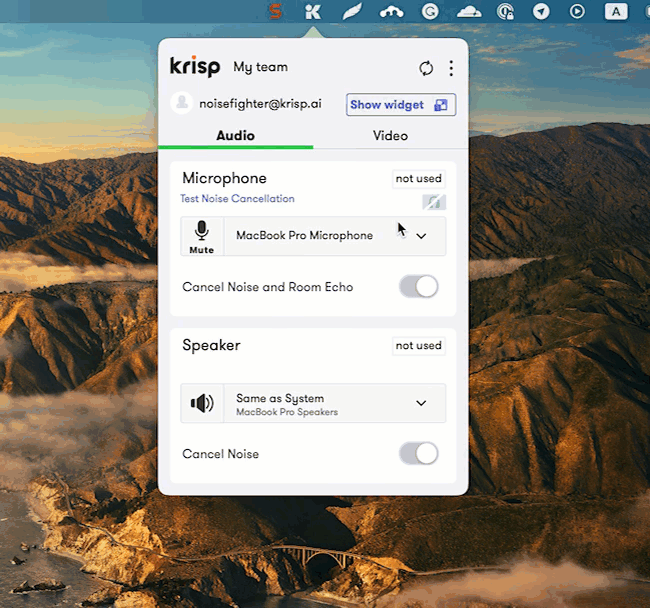
Task: Mute the microphone using the Mute icon
Action: (x=202, y=236)
